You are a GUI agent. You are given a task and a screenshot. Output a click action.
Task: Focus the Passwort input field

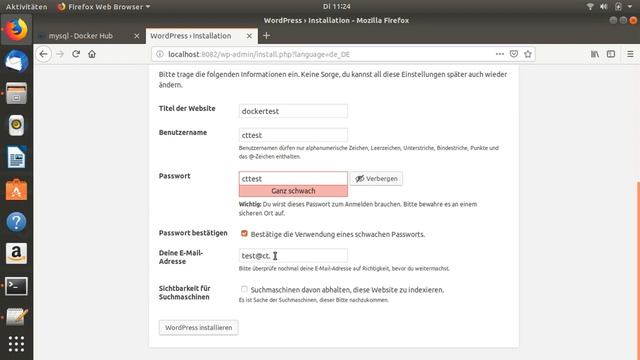click(x=293, y=178)
